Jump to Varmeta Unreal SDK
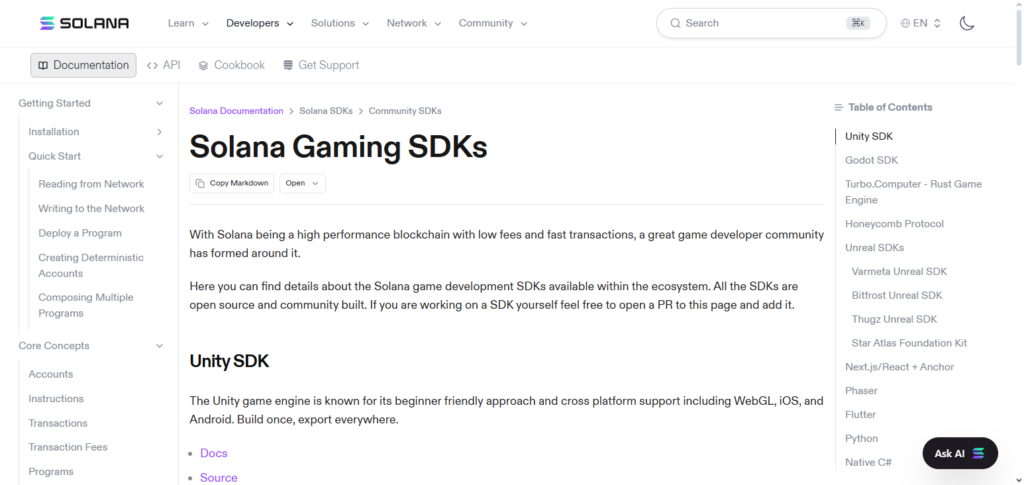 899,272
